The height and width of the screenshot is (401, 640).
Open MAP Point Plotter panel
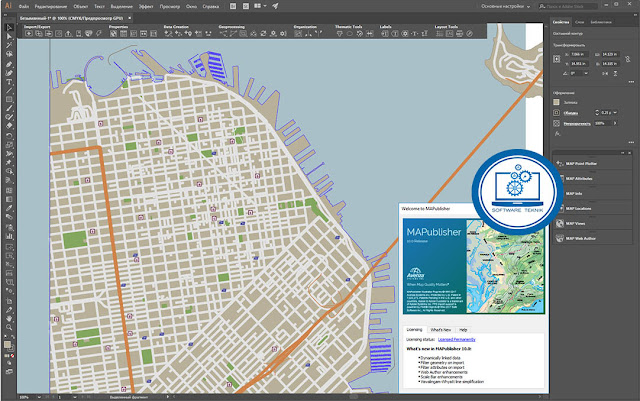click(592, 163)
